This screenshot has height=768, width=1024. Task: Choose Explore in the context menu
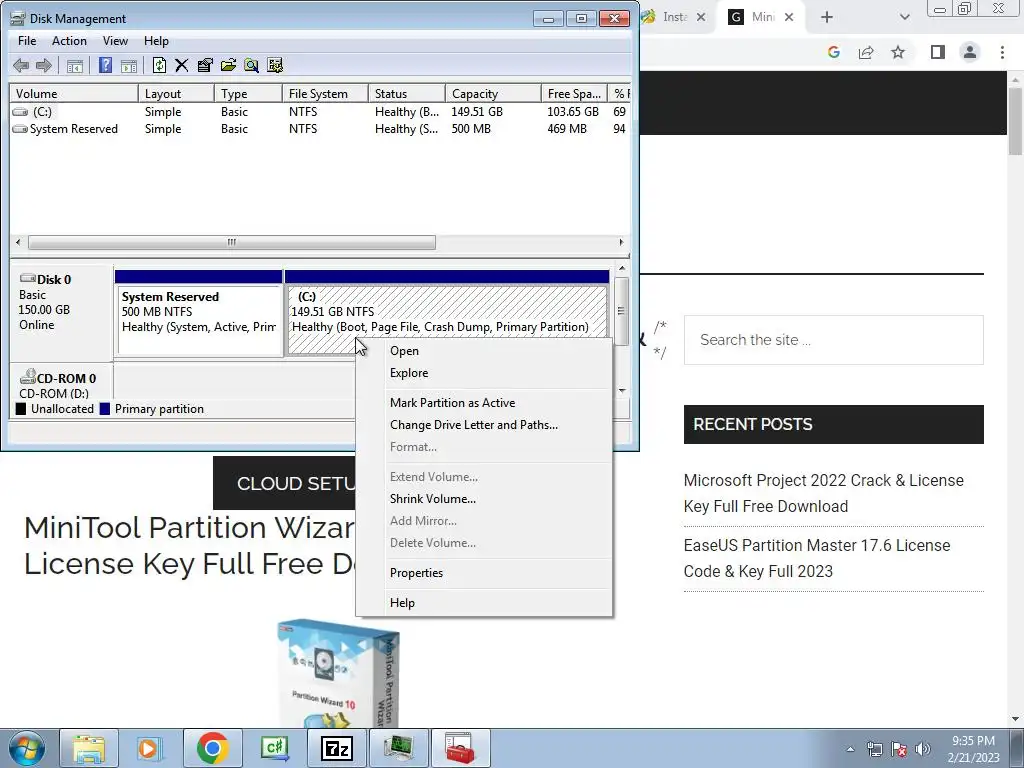484,373
